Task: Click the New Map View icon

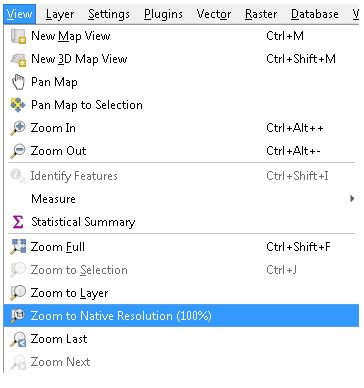Action: pos(18,36)
